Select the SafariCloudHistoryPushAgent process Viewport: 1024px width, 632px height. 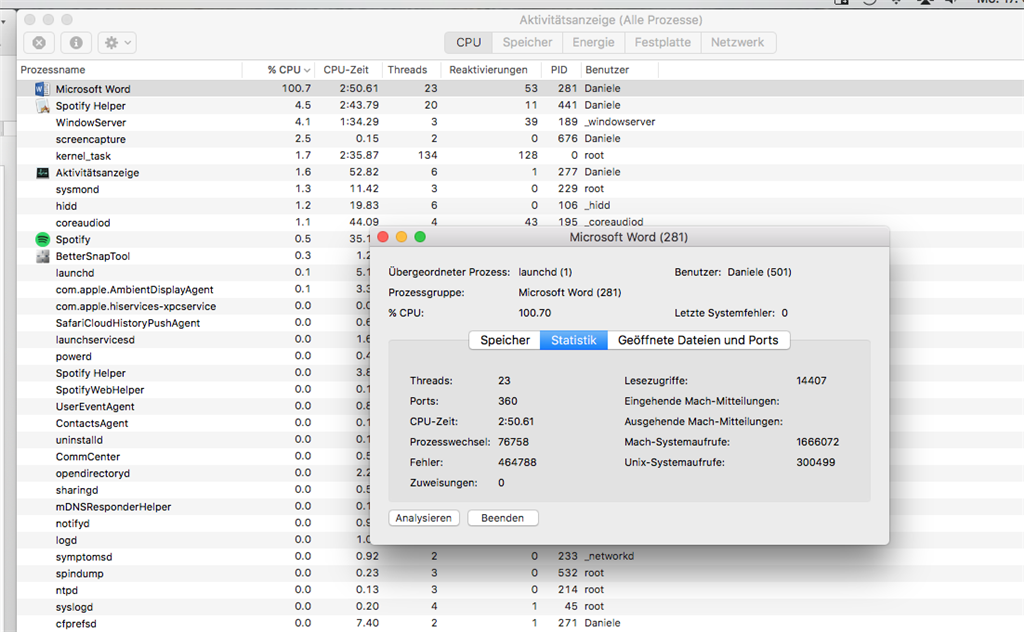pos(194,323)
